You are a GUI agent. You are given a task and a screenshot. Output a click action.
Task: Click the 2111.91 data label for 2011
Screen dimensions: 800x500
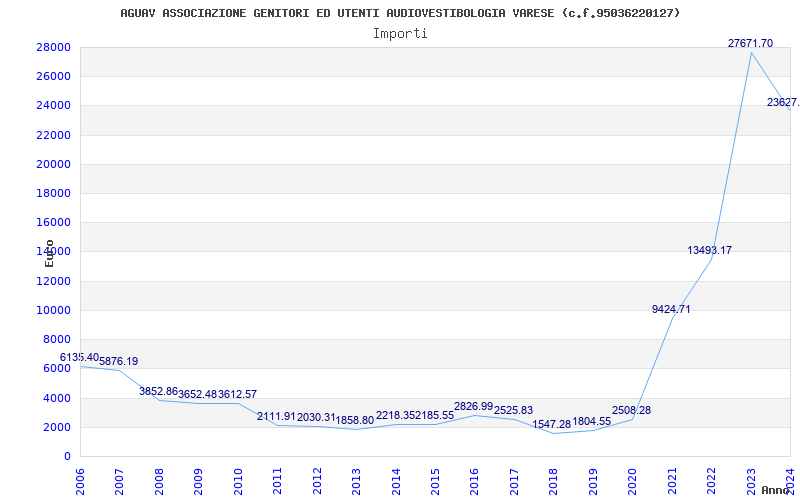(x=277, y=416)
